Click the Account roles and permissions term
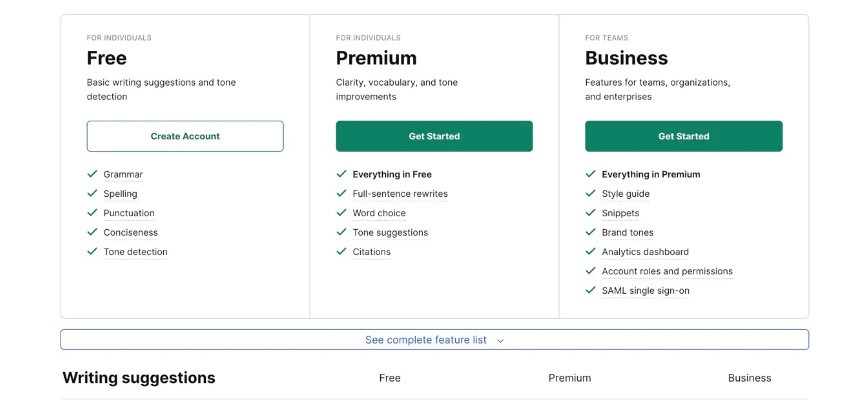862x411 pixels. point(667,271)
